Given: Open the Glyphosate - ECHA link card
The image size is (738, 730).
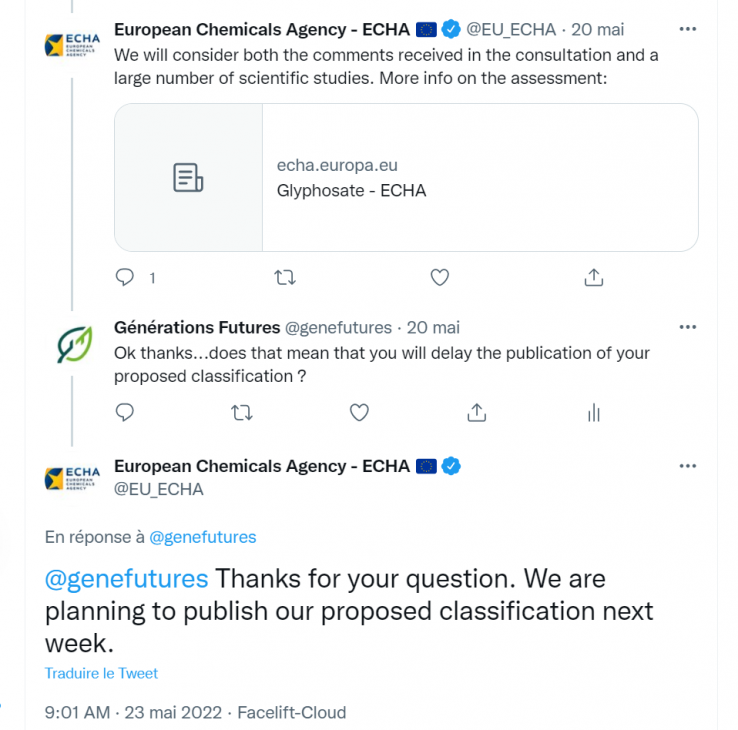Looking at the screenshot, I should pyautogui.click(x=406, y=177).
